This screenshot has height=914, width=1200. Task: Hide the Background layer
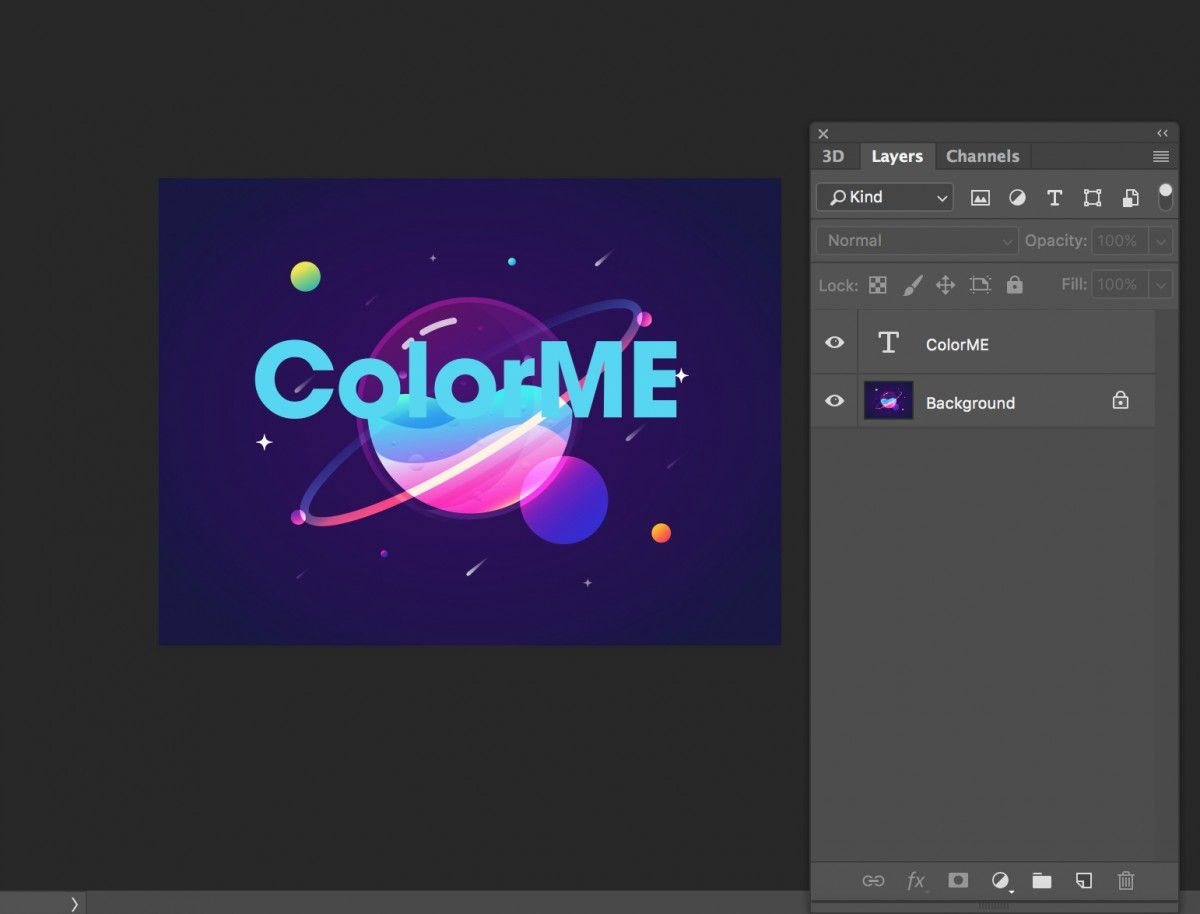tap(834, 401)
